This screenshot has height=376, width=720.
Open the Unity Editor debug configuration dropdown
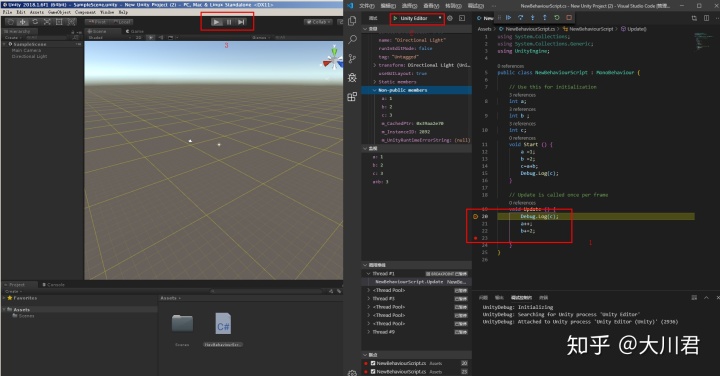[421, 18]
